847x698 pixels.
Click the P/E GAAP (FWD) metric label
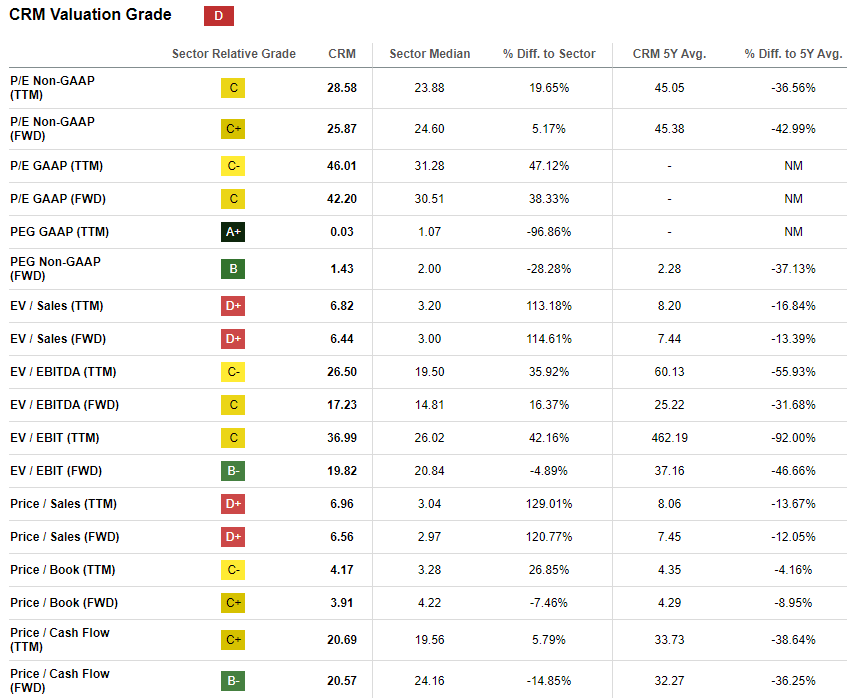58,199
